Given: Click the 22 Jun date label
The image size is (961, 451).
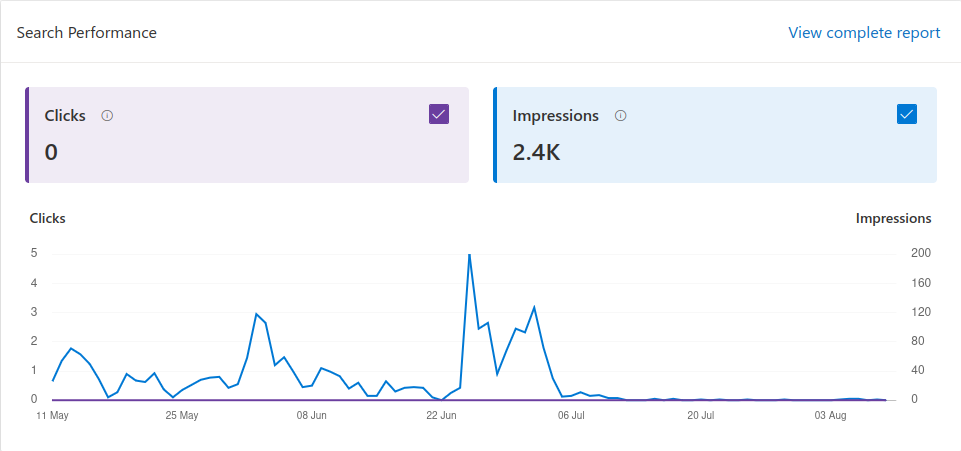Looking at the screenshot, I should click(441, 415).
